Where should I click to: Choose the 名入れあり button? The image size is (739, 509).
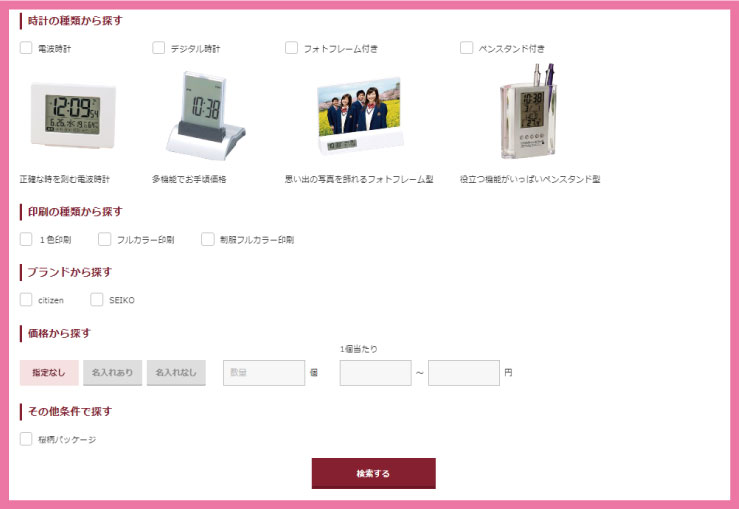[x=113, y=373]
